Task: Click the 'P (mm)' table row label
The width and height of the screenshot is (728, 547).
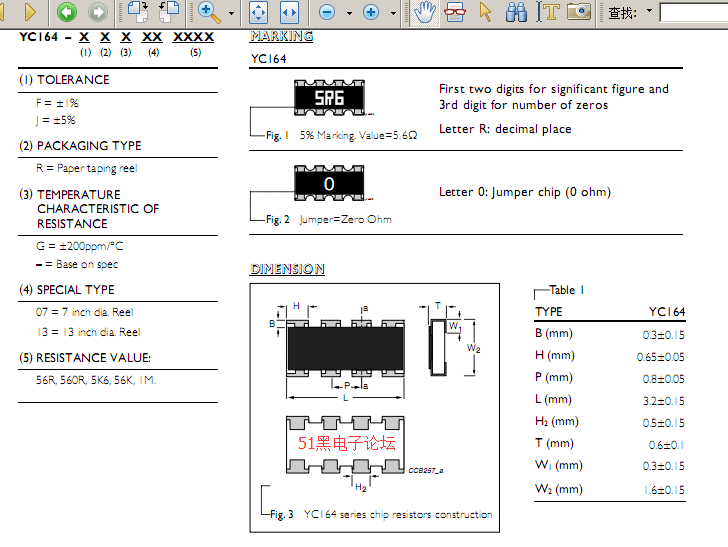Action: [x=553, y=377]
